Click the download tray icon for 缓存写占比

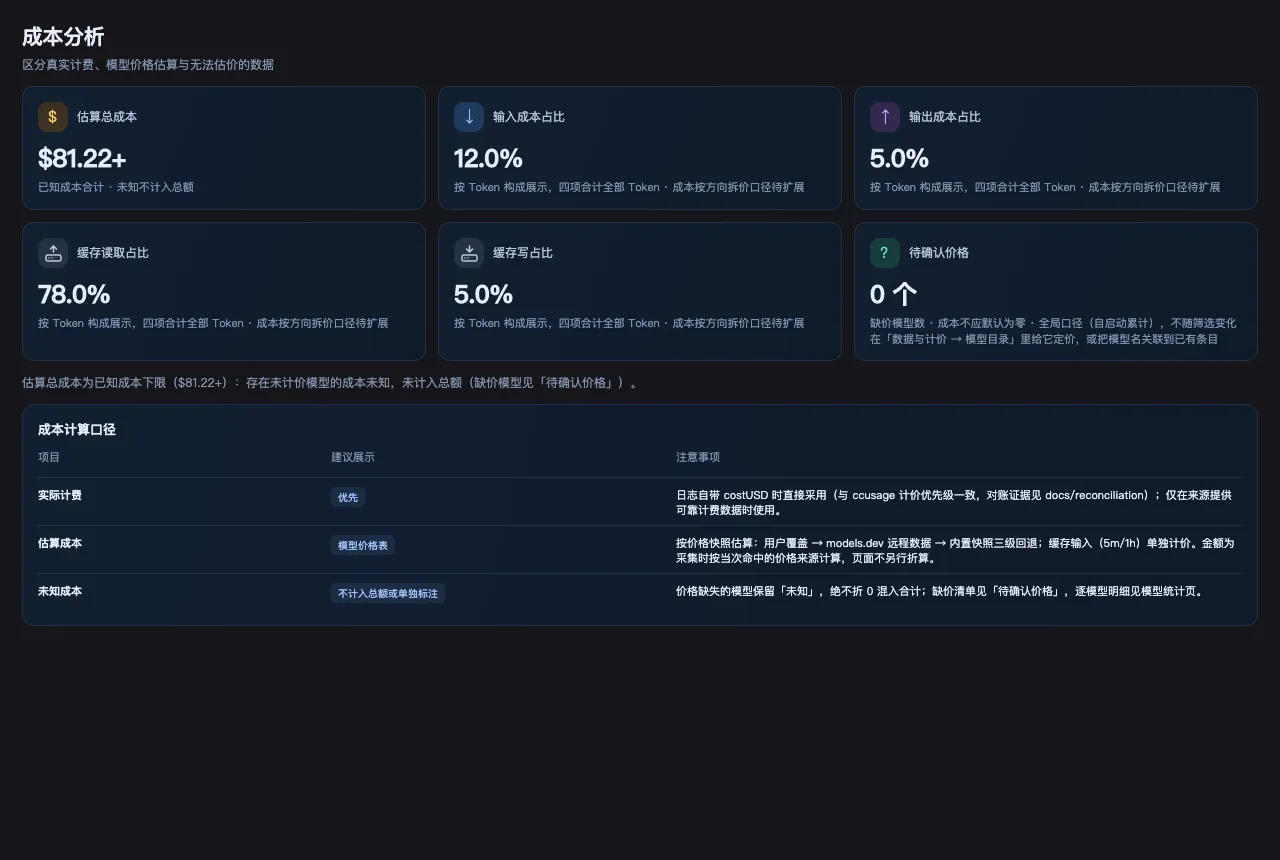point(469,253)
